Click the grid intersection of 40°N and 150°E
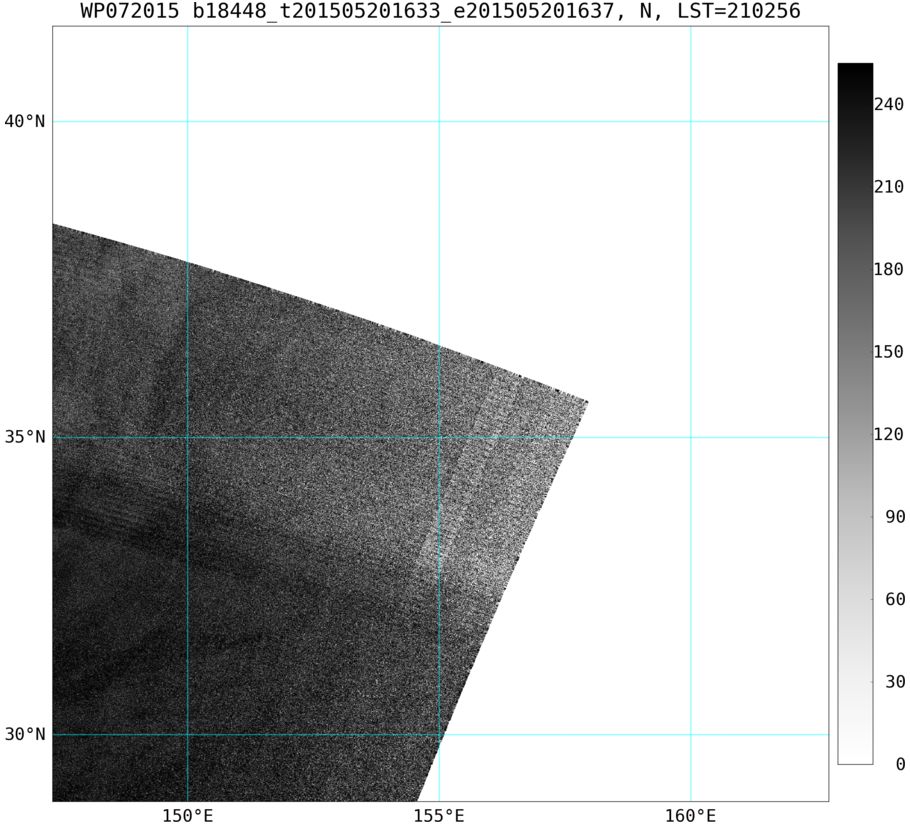 click(x=187, y=122)
